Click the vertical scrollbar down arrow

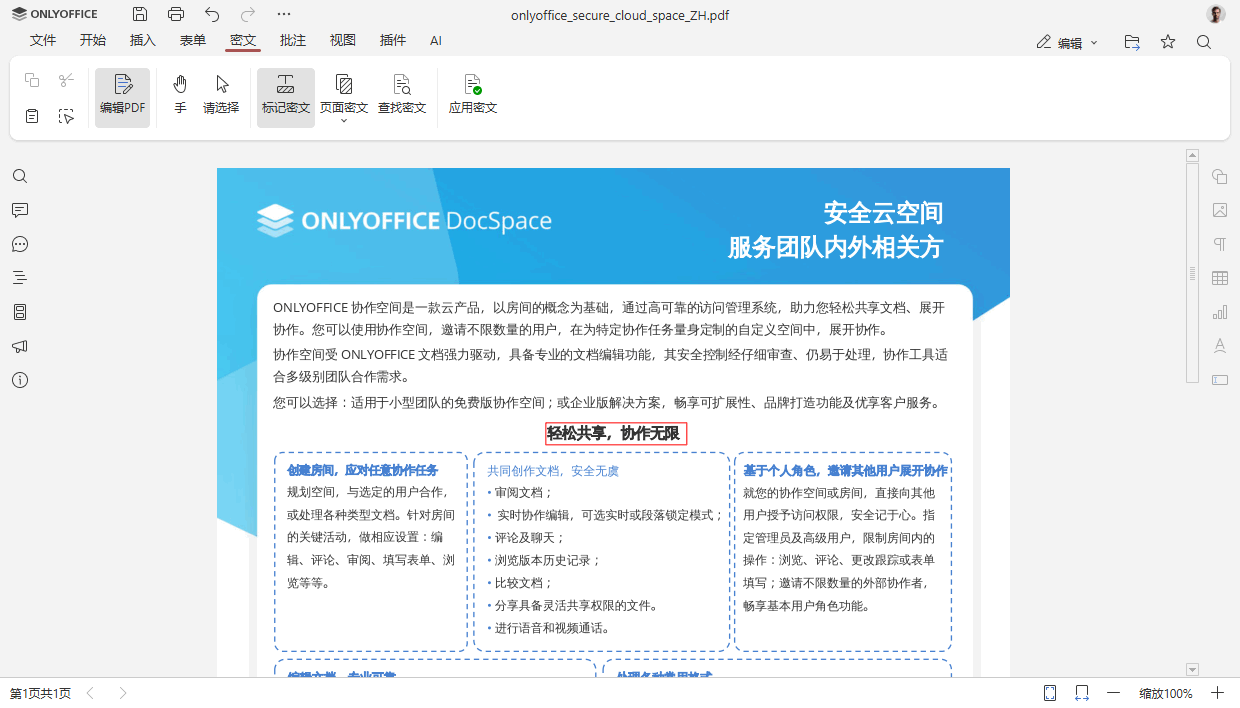click(x=1192, y=669)
